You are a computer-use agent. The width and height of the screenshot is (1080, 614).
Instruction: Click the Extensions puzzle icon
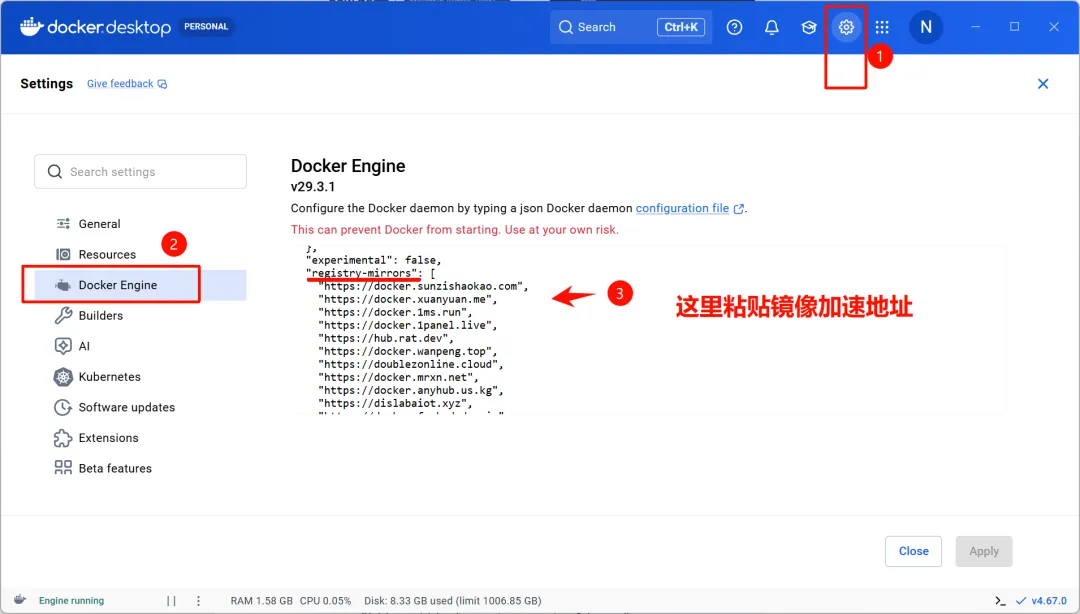click(x=63, y=438)
